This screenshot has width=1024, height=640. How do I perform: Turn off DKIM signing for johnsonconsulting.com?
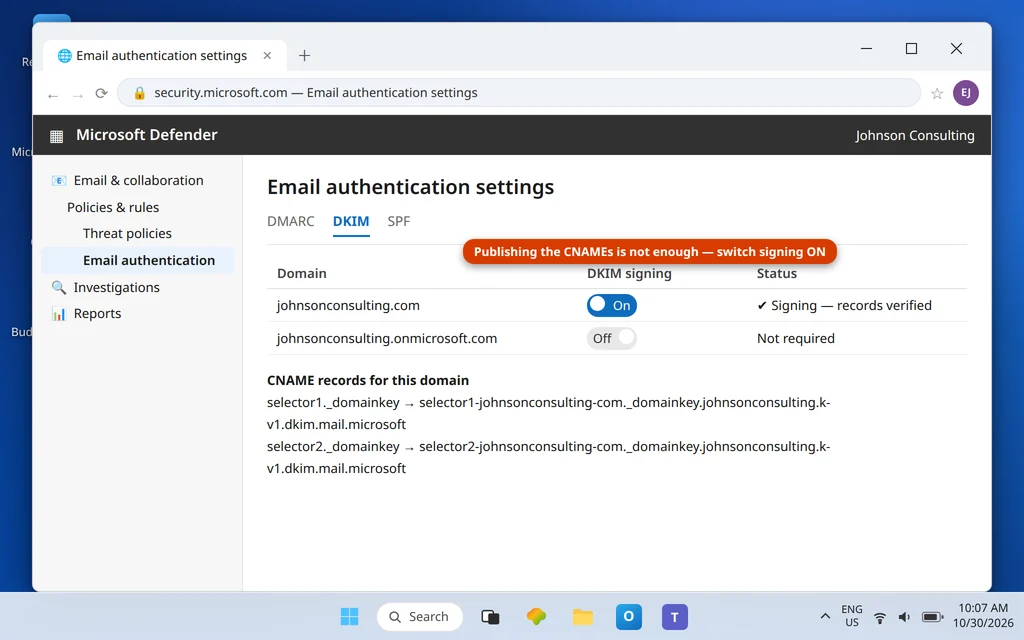pyautogui.click(x=611, y=306)
